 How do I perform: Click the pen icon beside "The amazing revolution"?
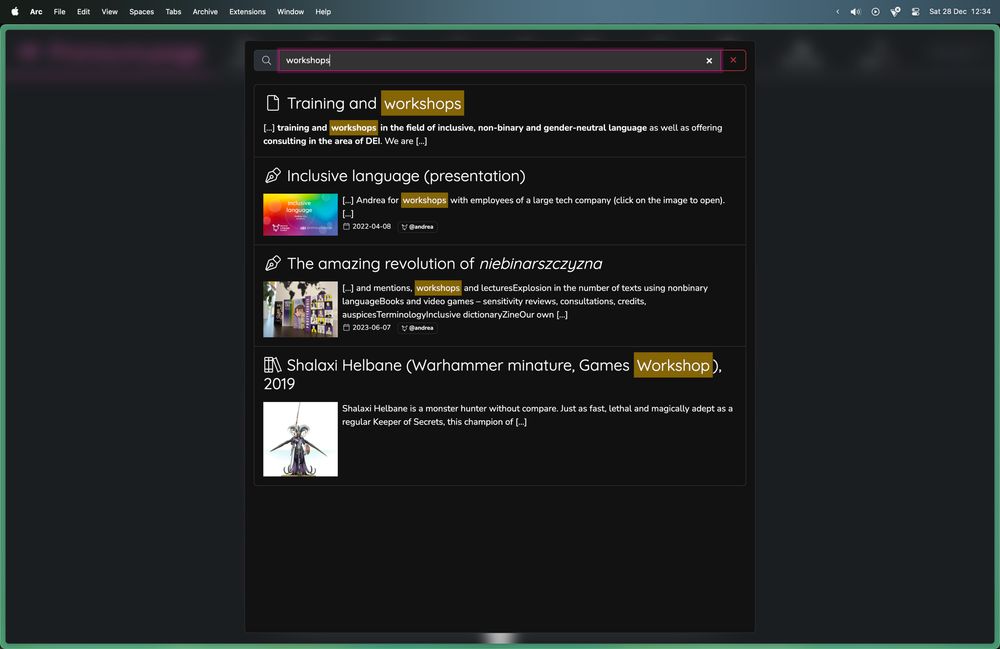(273, 263)
